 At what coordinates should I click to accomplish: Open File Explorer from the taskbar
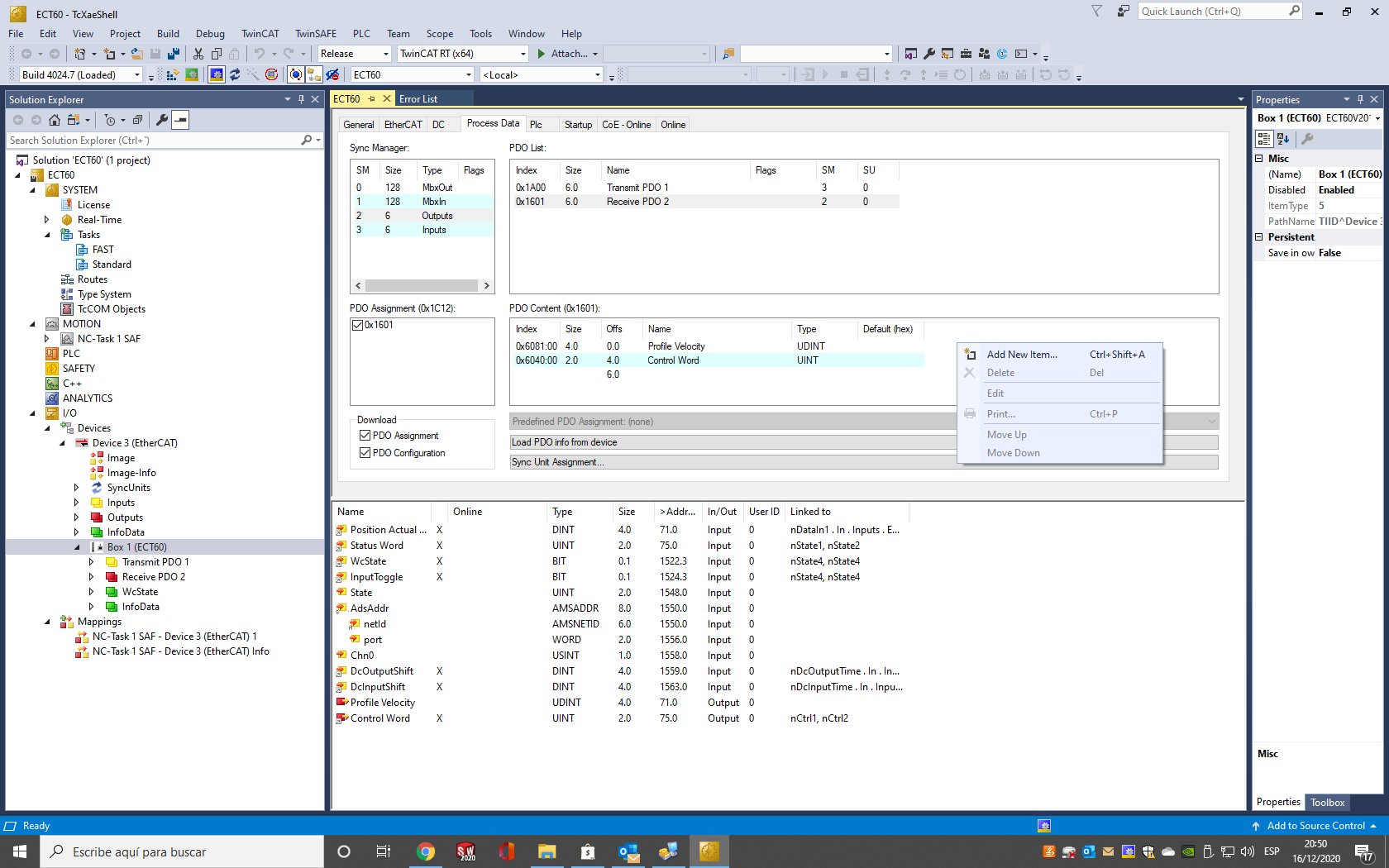click(547, 851)
